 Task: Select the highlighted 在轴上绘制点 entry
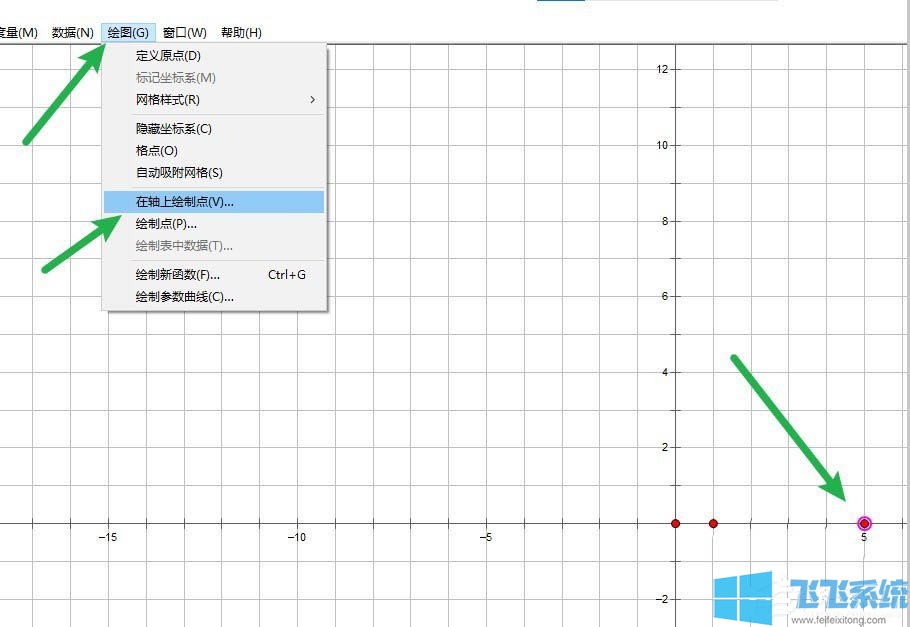coord(185,201)
